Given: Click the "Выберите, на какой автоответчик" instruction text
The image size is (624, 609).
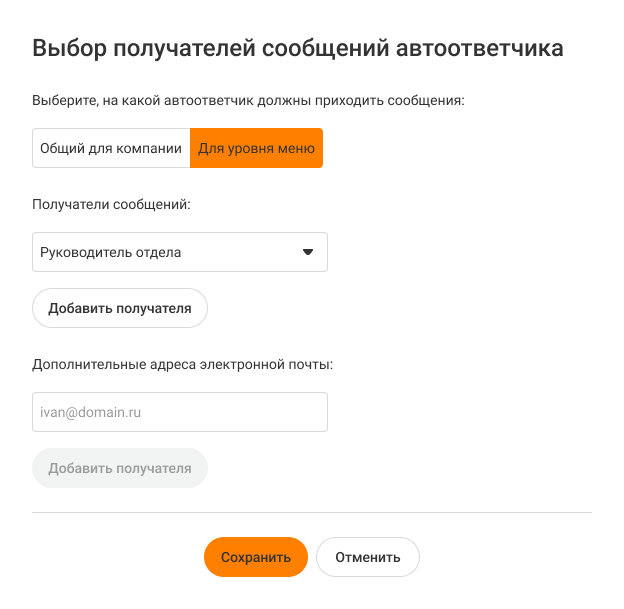Looking at the screenshot, I should click(249, 100).
